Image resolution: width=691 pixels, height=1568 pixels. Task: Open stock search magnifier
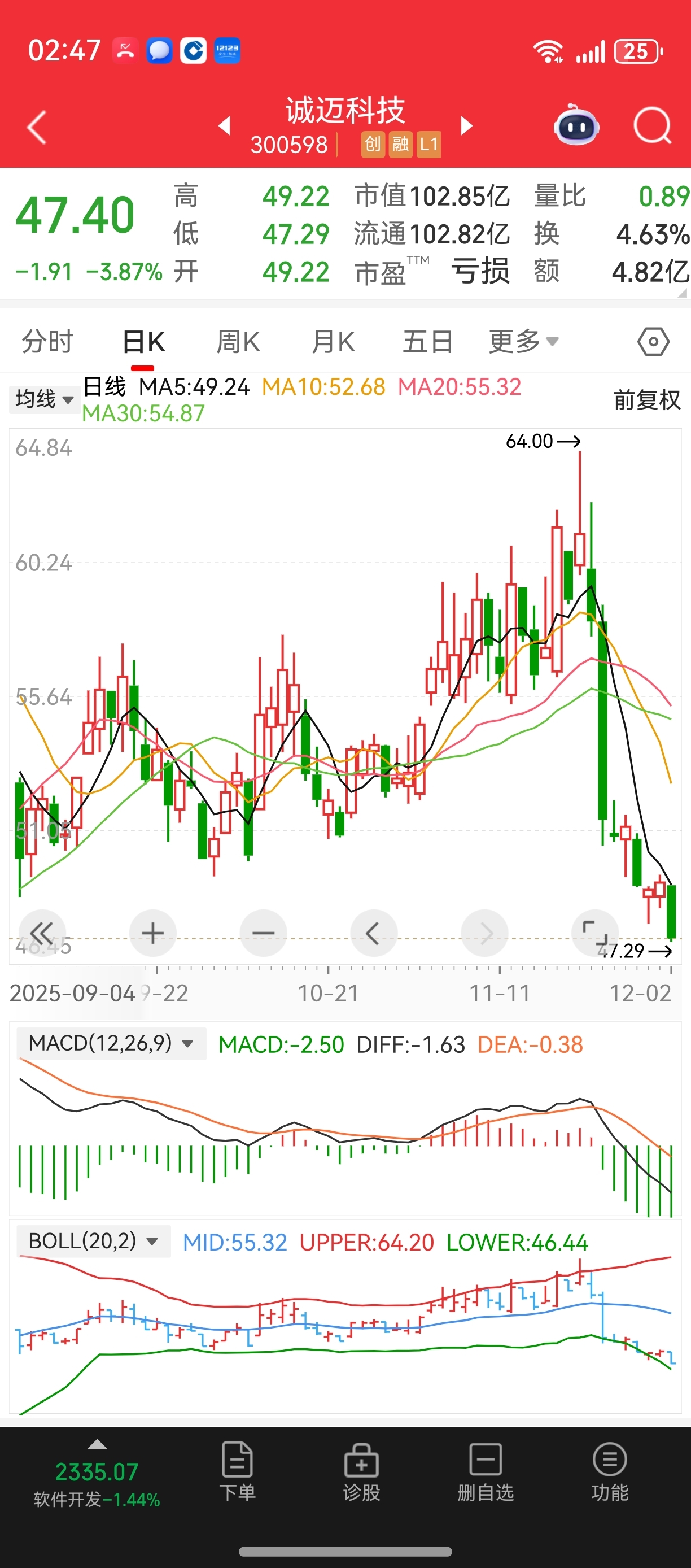[652, 126]
